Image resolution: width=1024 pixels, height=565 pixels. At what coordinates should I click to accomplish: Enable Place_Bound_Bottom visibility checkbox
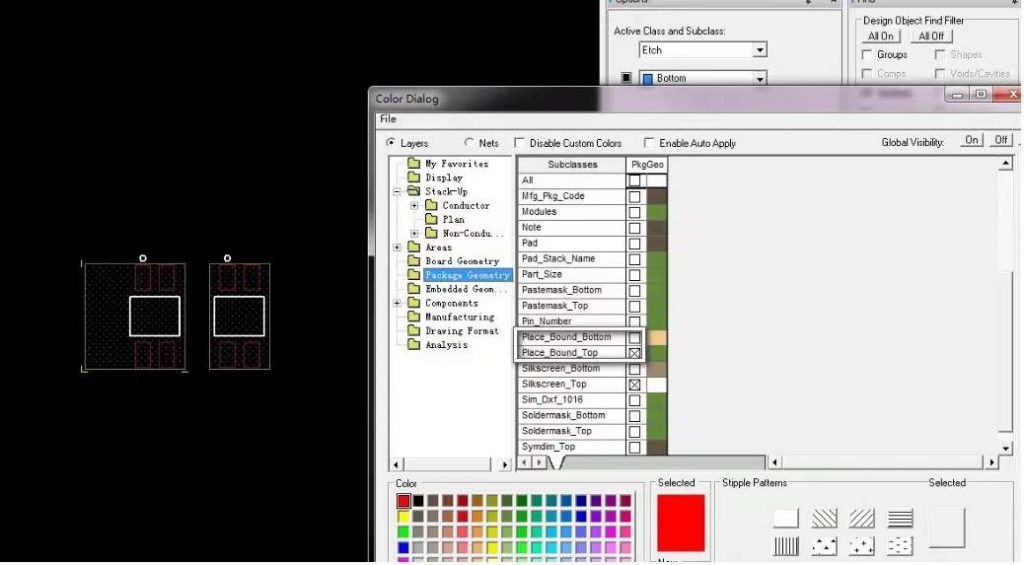point(634,338)
